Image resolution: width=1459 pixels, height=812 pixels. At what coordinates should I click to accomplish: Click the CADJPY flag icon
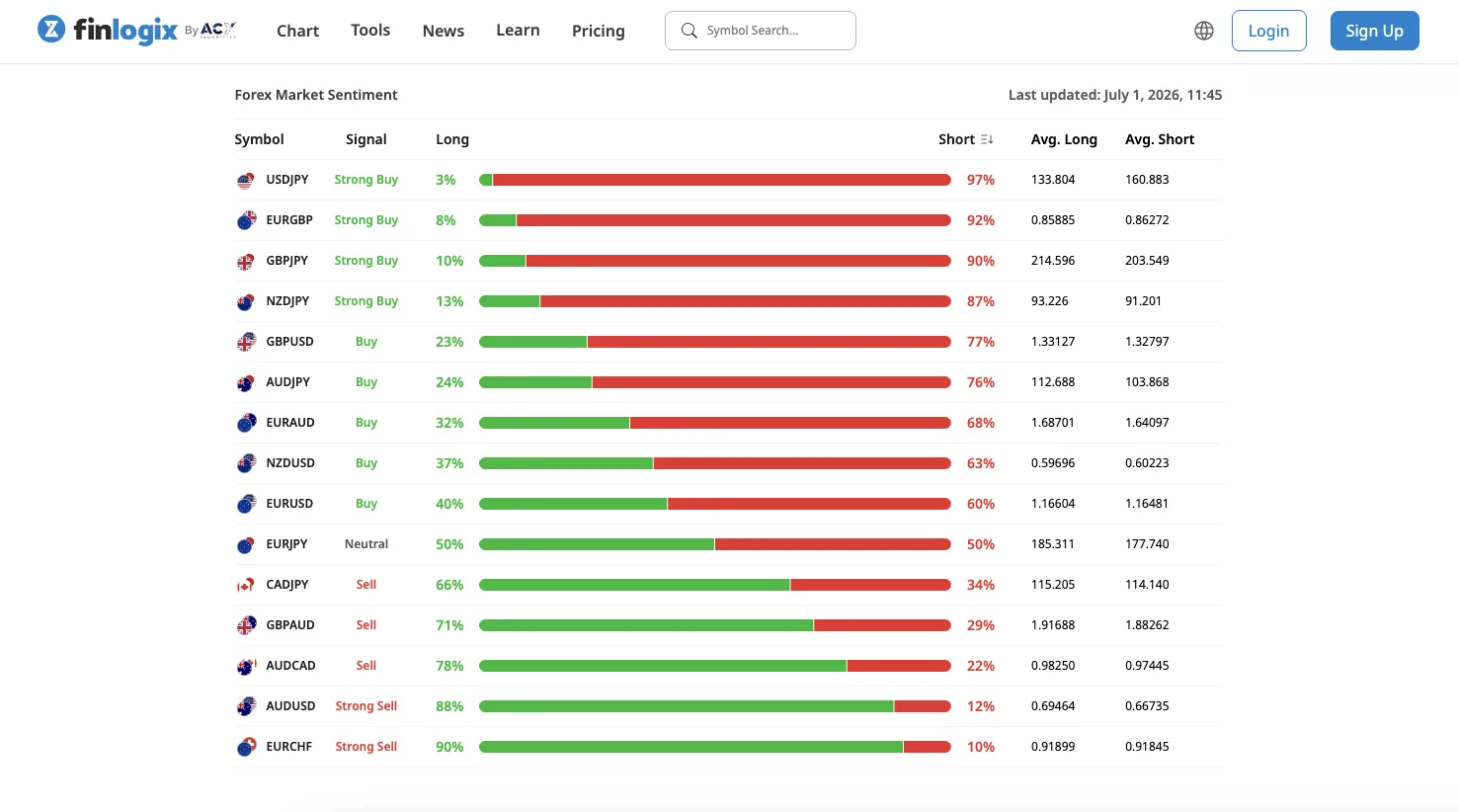coord(246,586)
